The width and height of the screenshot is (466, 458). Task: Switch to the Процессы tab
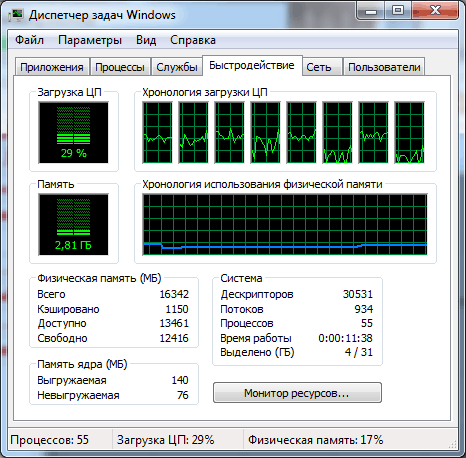[120, 67]
